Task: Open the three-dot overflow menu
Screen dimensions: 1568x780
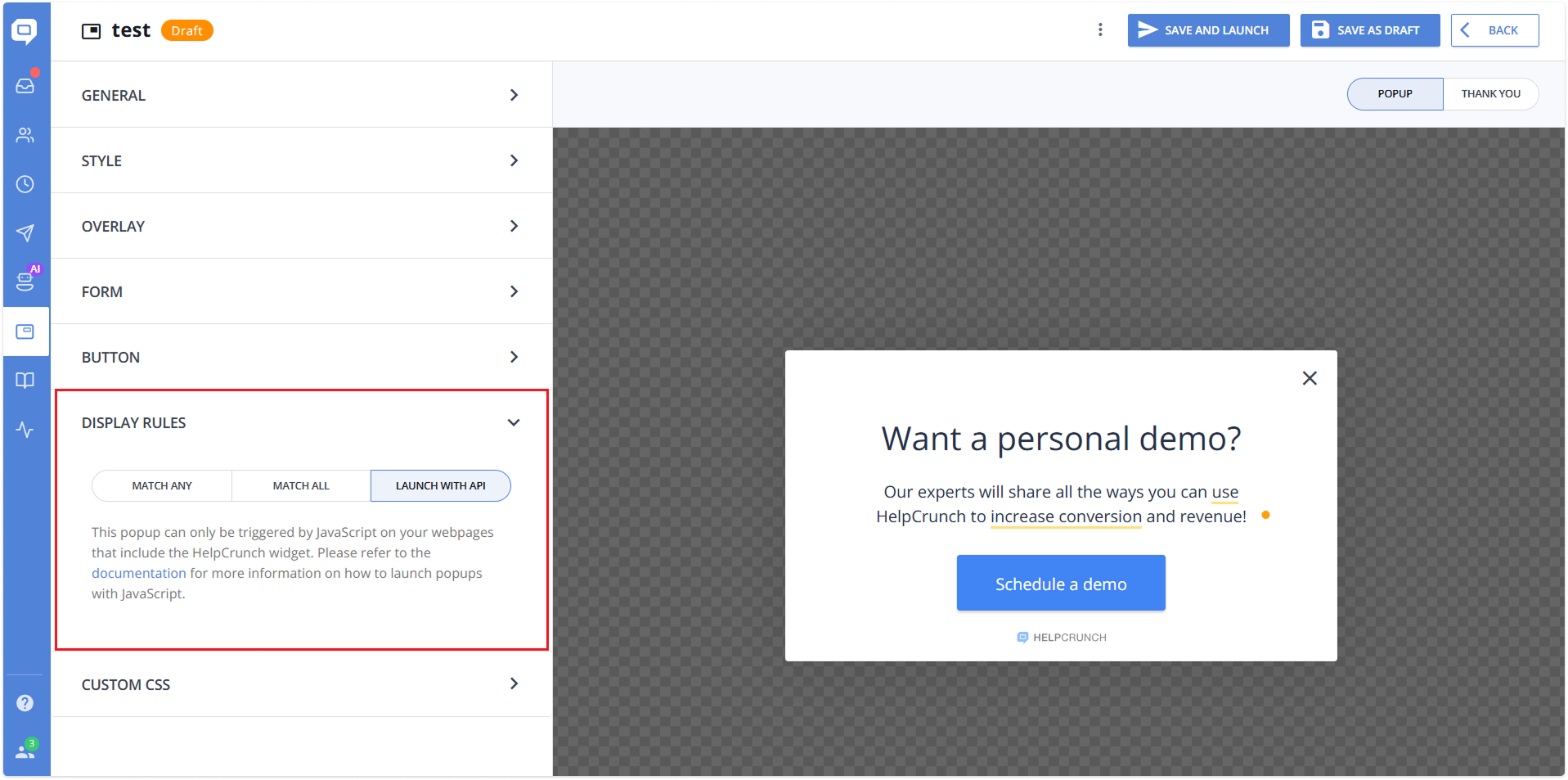Action: pos(1100,30)
